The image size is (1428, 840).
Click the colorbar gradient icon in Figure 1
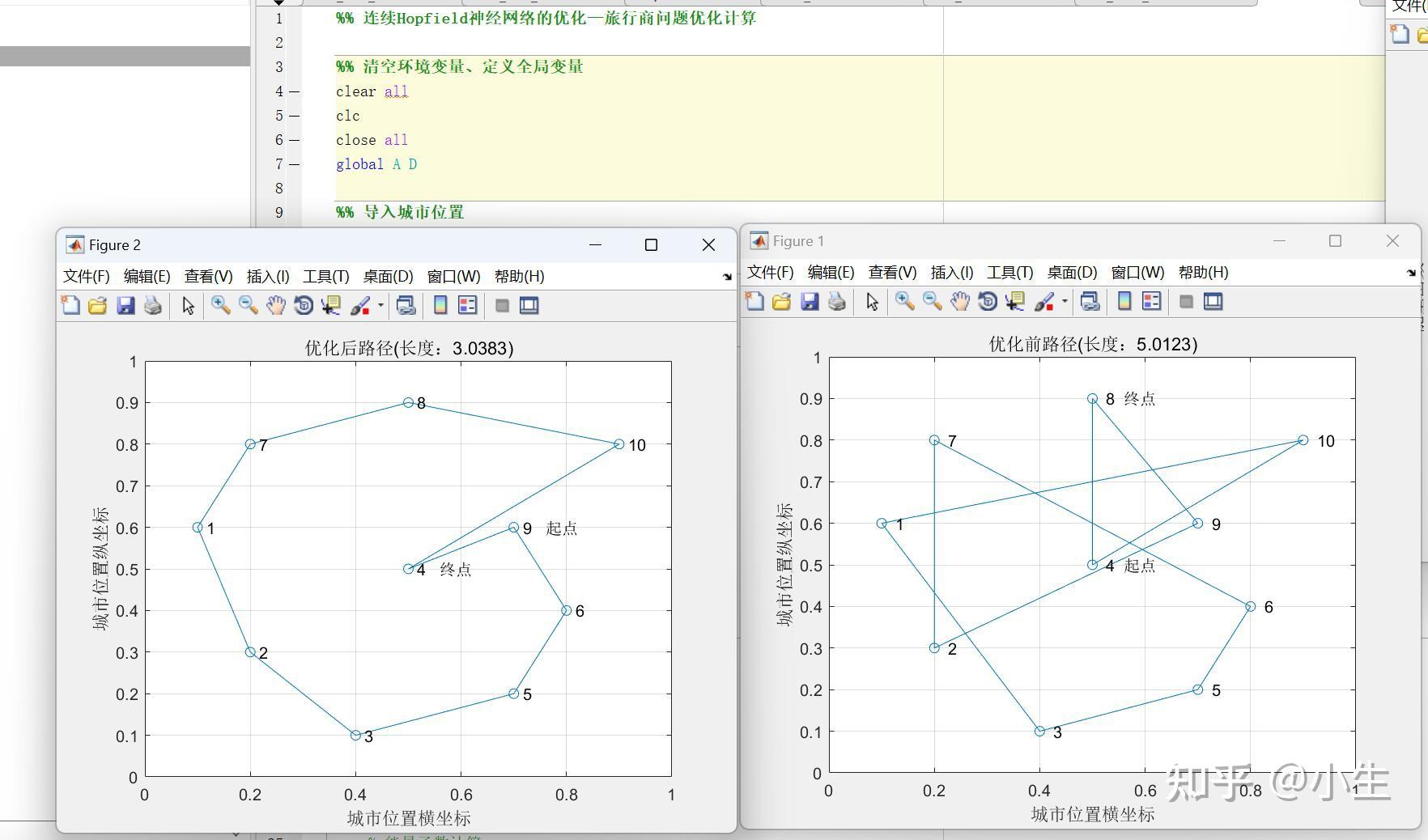point(1124,301)
